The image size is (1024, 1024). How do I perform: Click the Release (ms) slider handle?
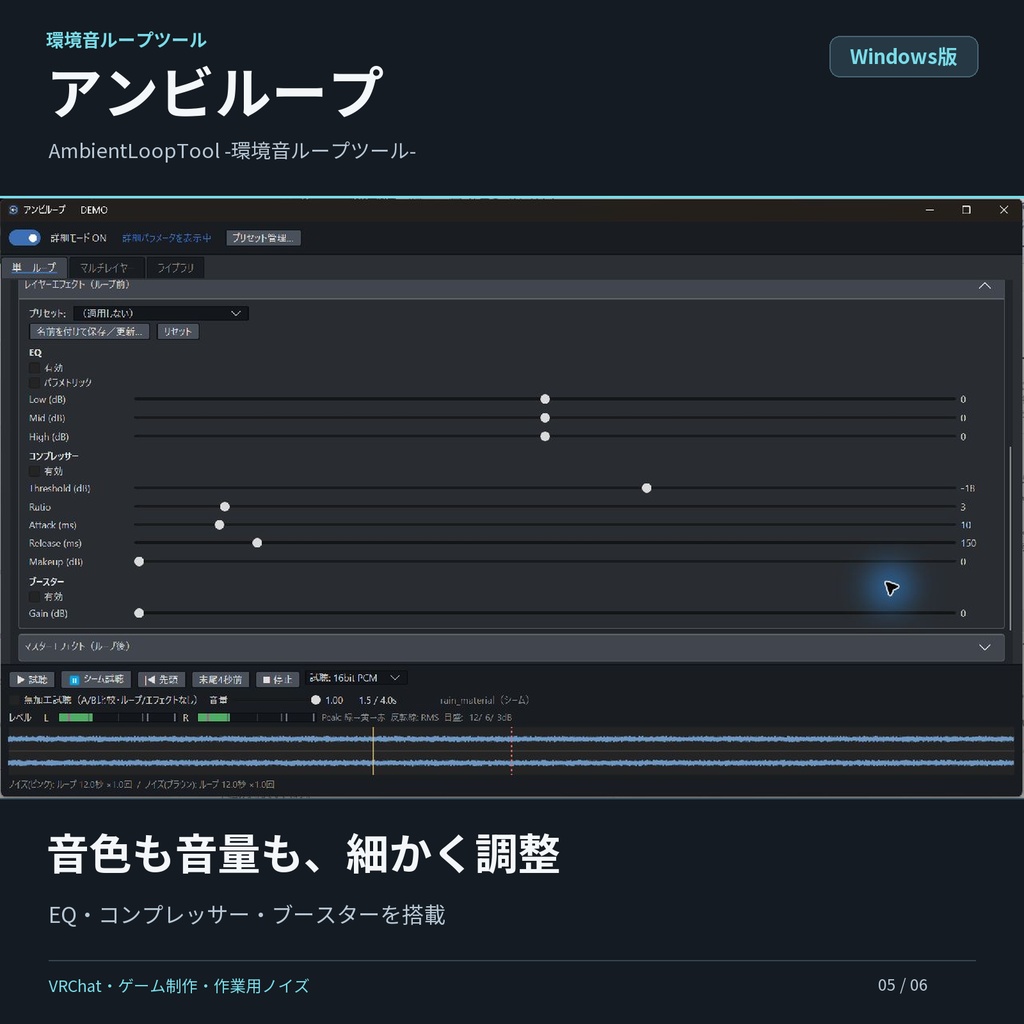[x=257, y=543]
